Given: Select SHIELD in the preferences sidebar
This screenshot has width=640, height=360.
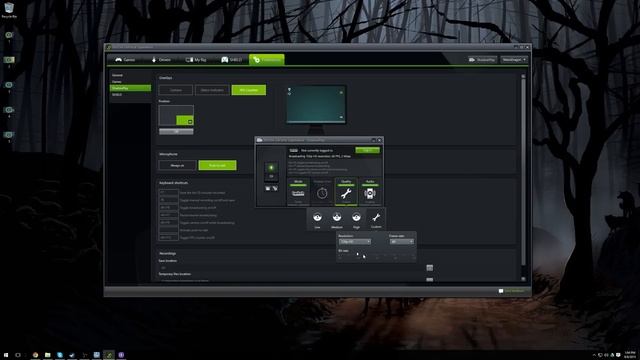Looking at the screenshot, I should pyautogui.click(x=130, y=94).
